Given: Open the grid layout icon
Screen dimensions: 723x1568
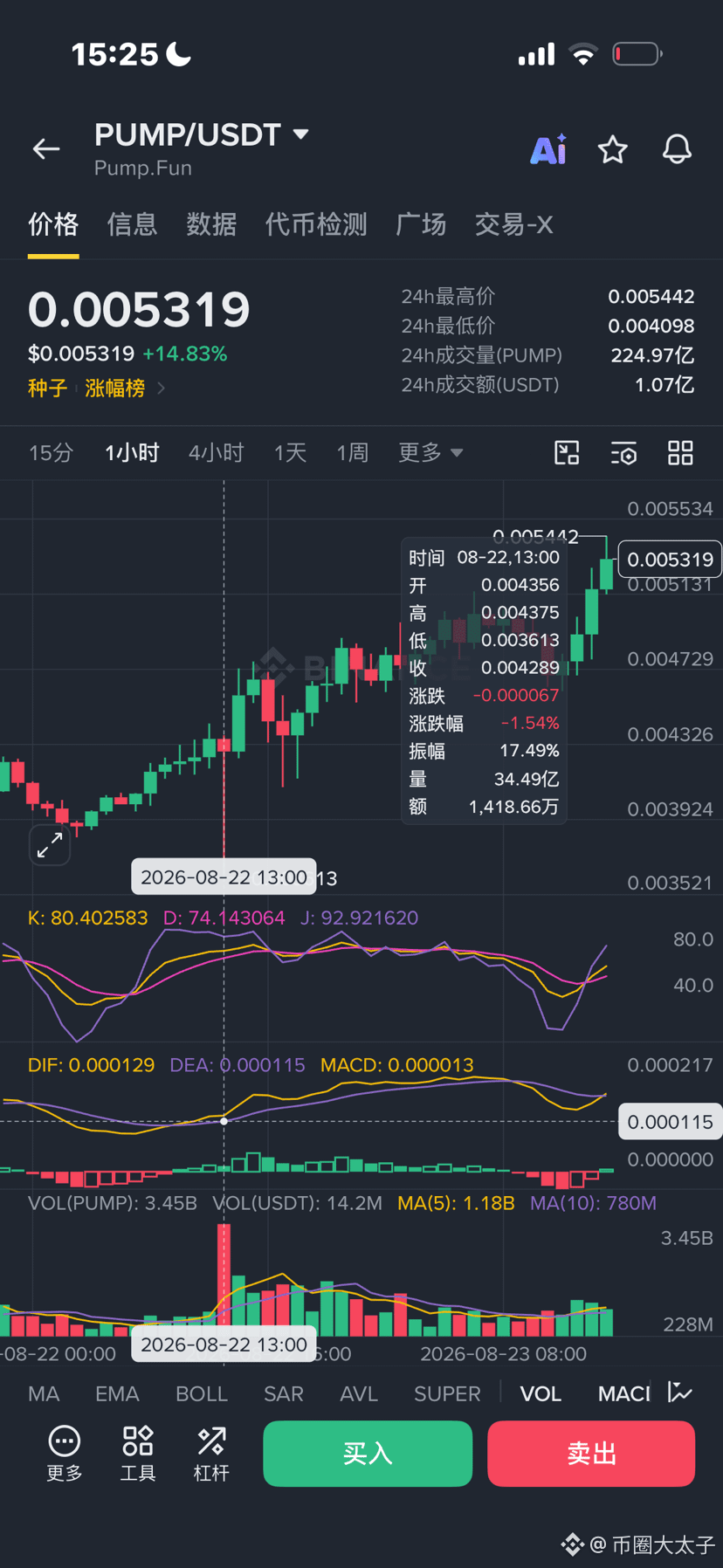Looking at the screenshot, I should (x=680, y=453).
